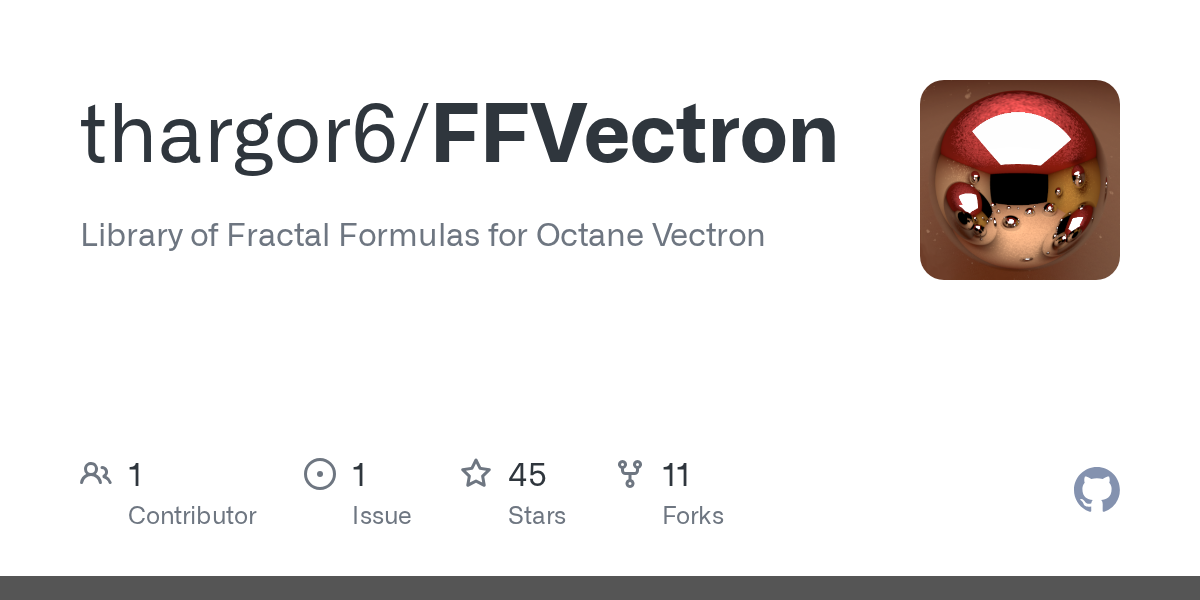Viewport: 1200px width, 600px height.
Task: Click the contributors people icon
Action: point(96,474)
